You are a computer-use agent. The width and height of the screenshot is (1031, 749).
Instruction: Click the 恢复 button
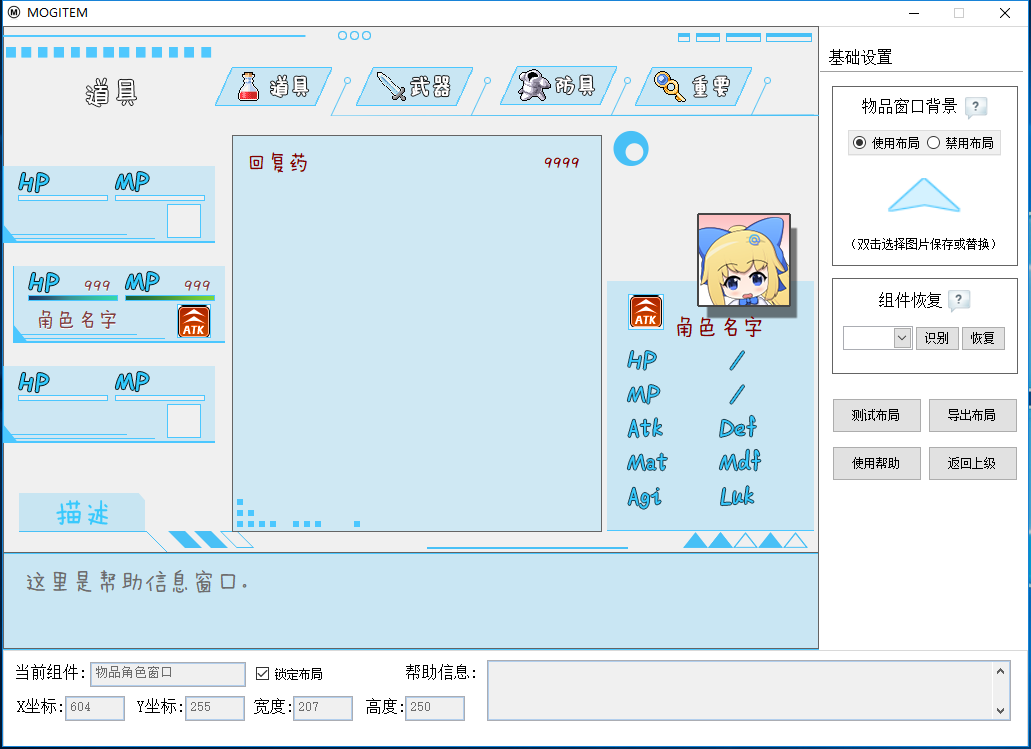(x=983, y=338)
